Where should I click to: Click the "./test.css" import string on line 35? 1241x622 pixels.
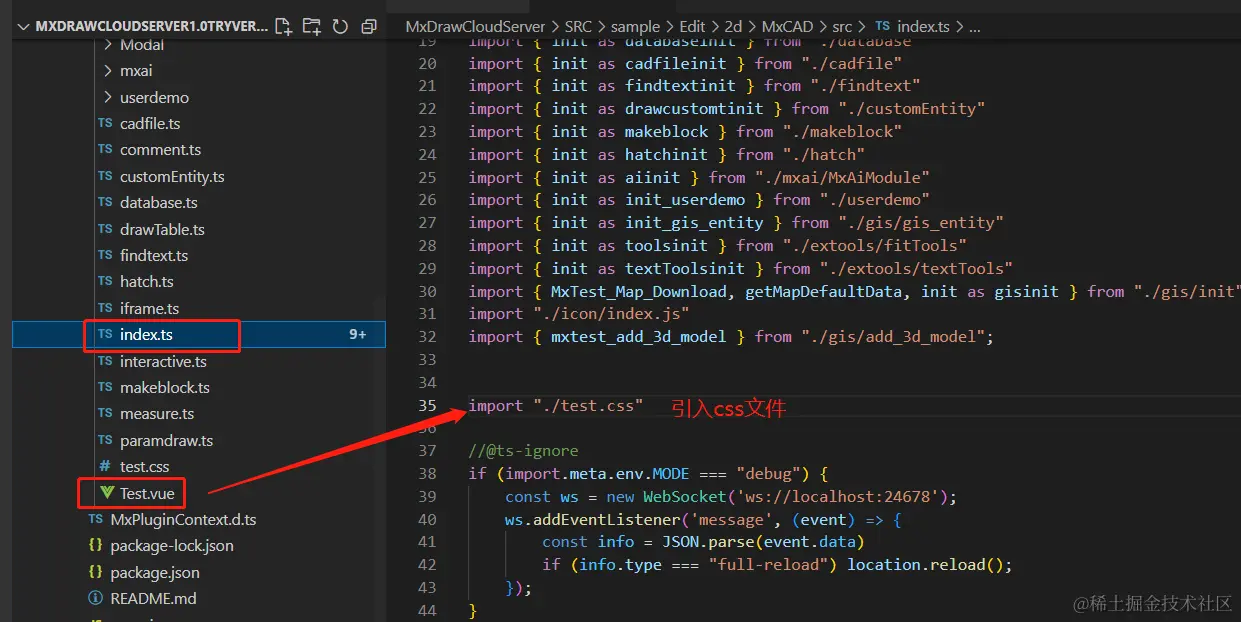tap(587, 406)
